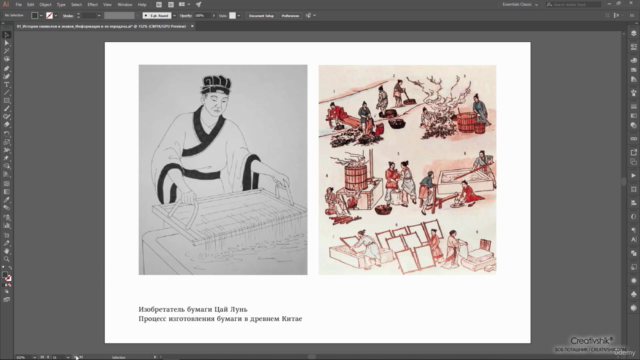
Task: Open the stroke weight dropdown
Action: coord(99,16)
